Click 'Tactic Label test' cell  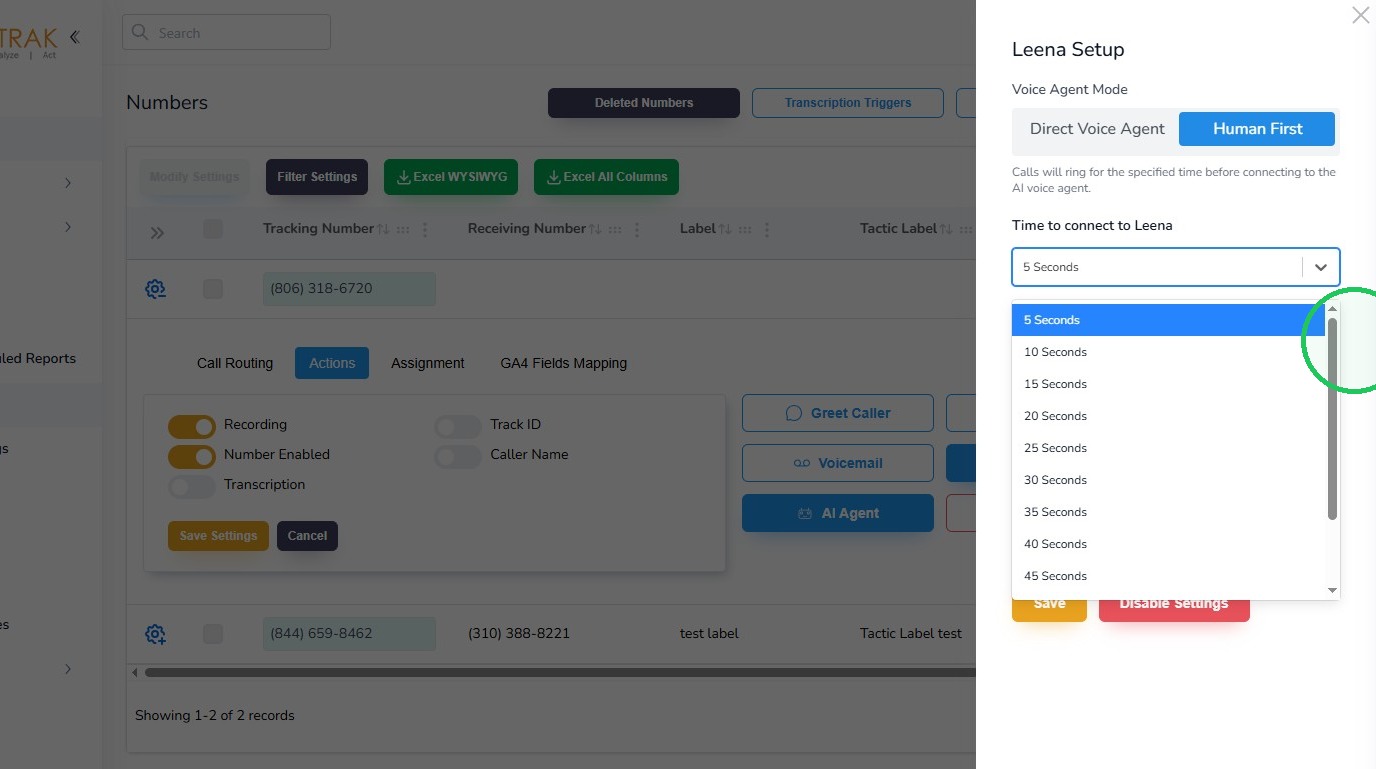pos(911,634)
